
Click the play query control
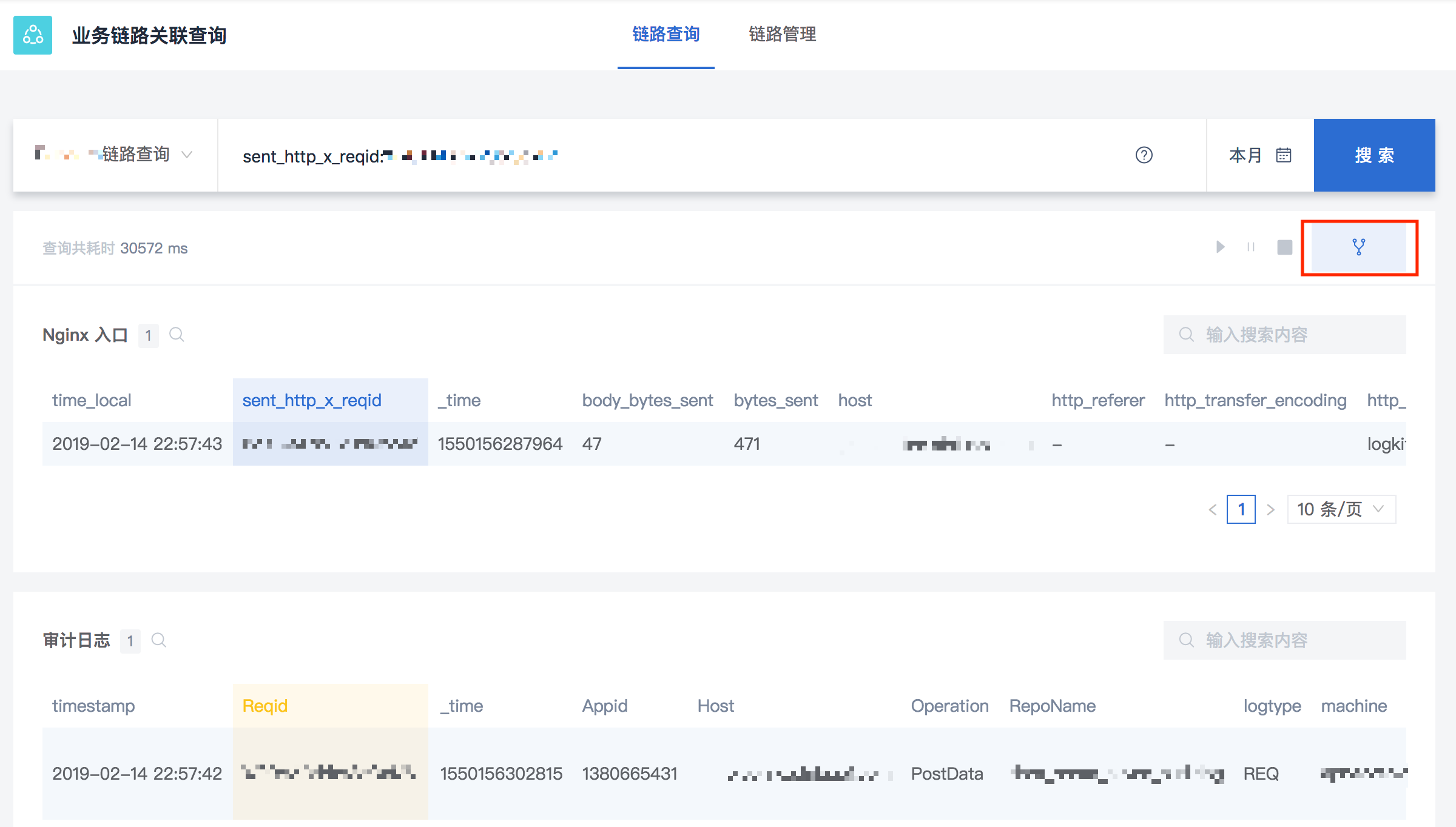pyautogui.click(x=1221, y=247)
